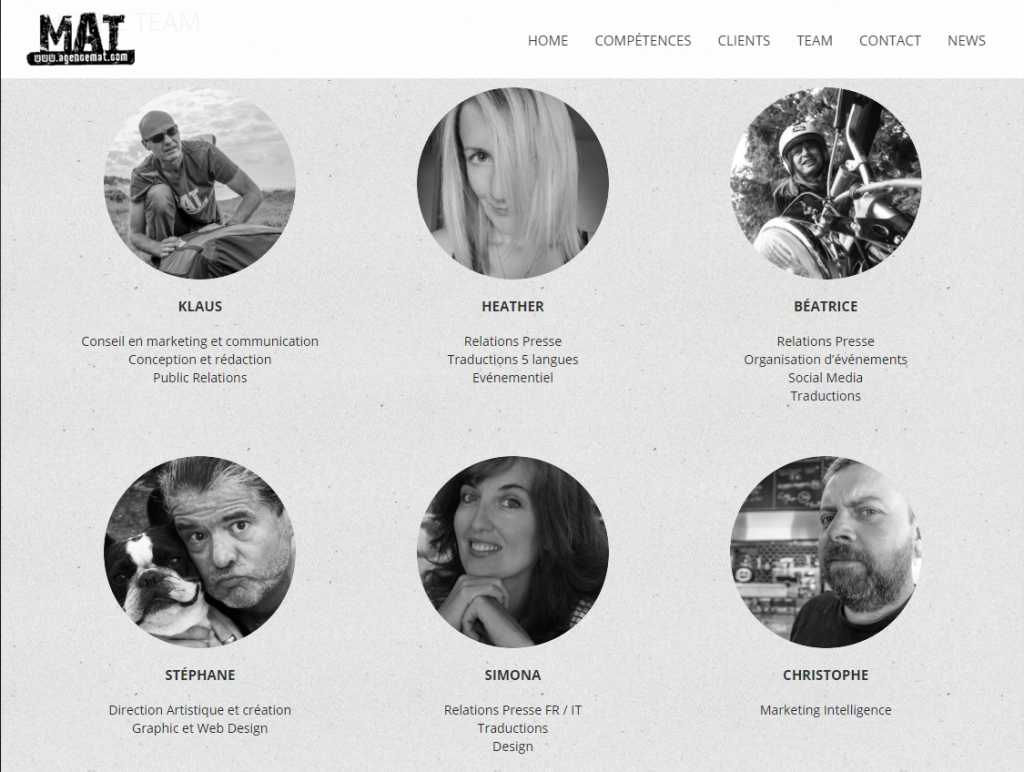Click the BÉATRICE name heading

(825, 306)
